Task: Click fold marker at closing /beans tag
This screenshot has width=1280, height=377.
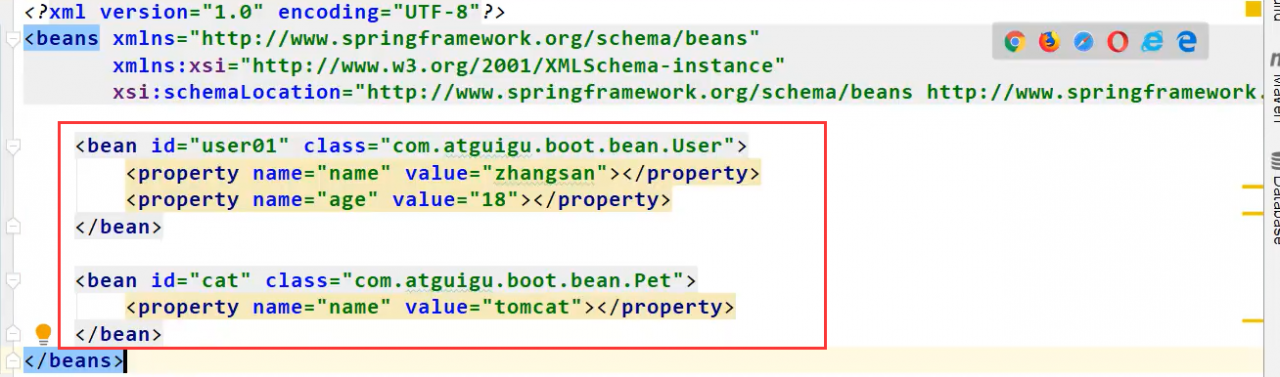Action: coord(12,360)
